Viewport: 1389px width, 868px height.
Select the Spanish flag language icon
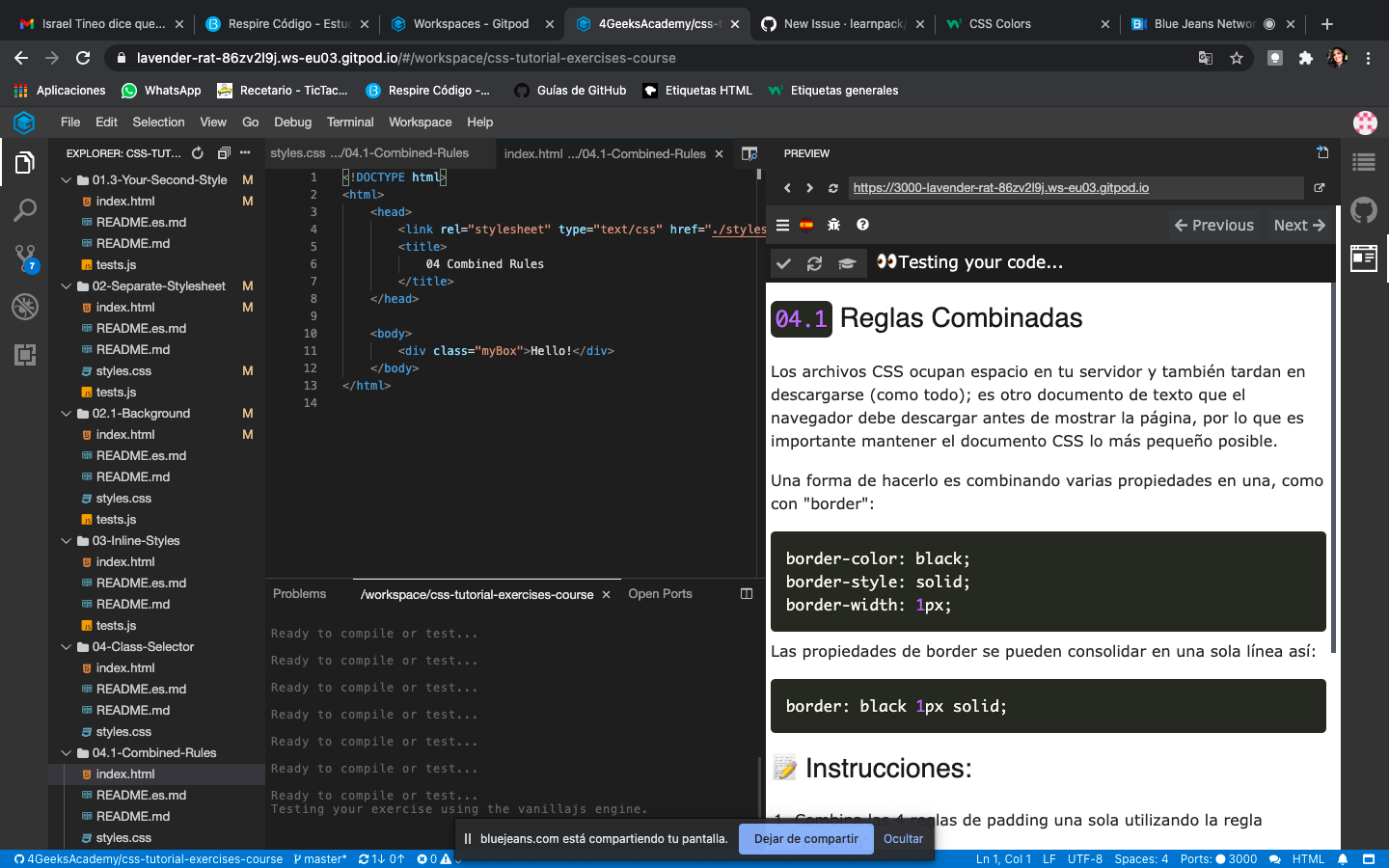pos(808,225)
